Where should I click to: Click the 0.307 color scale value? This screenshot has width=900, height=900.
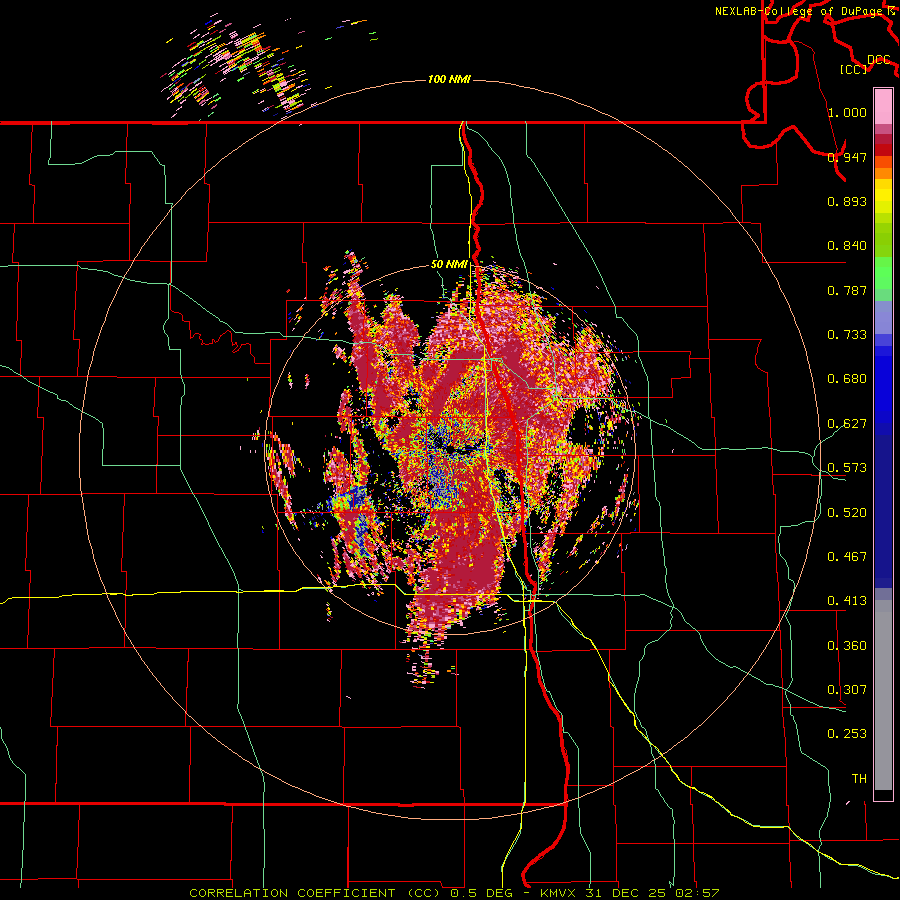click(847, 690)
